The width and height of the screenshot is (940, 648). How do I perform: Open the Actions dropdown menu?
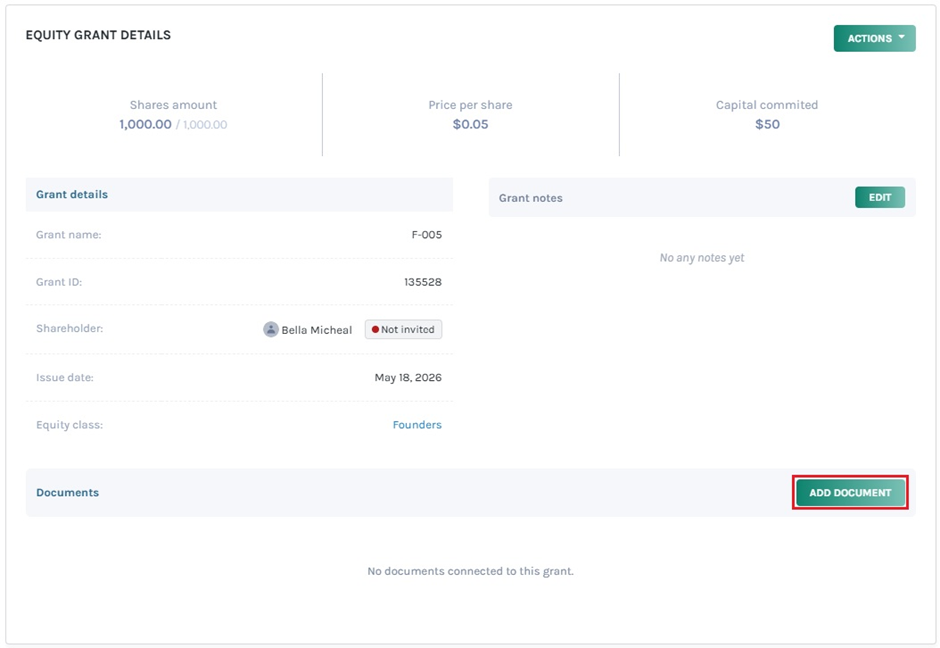[874, 38]
